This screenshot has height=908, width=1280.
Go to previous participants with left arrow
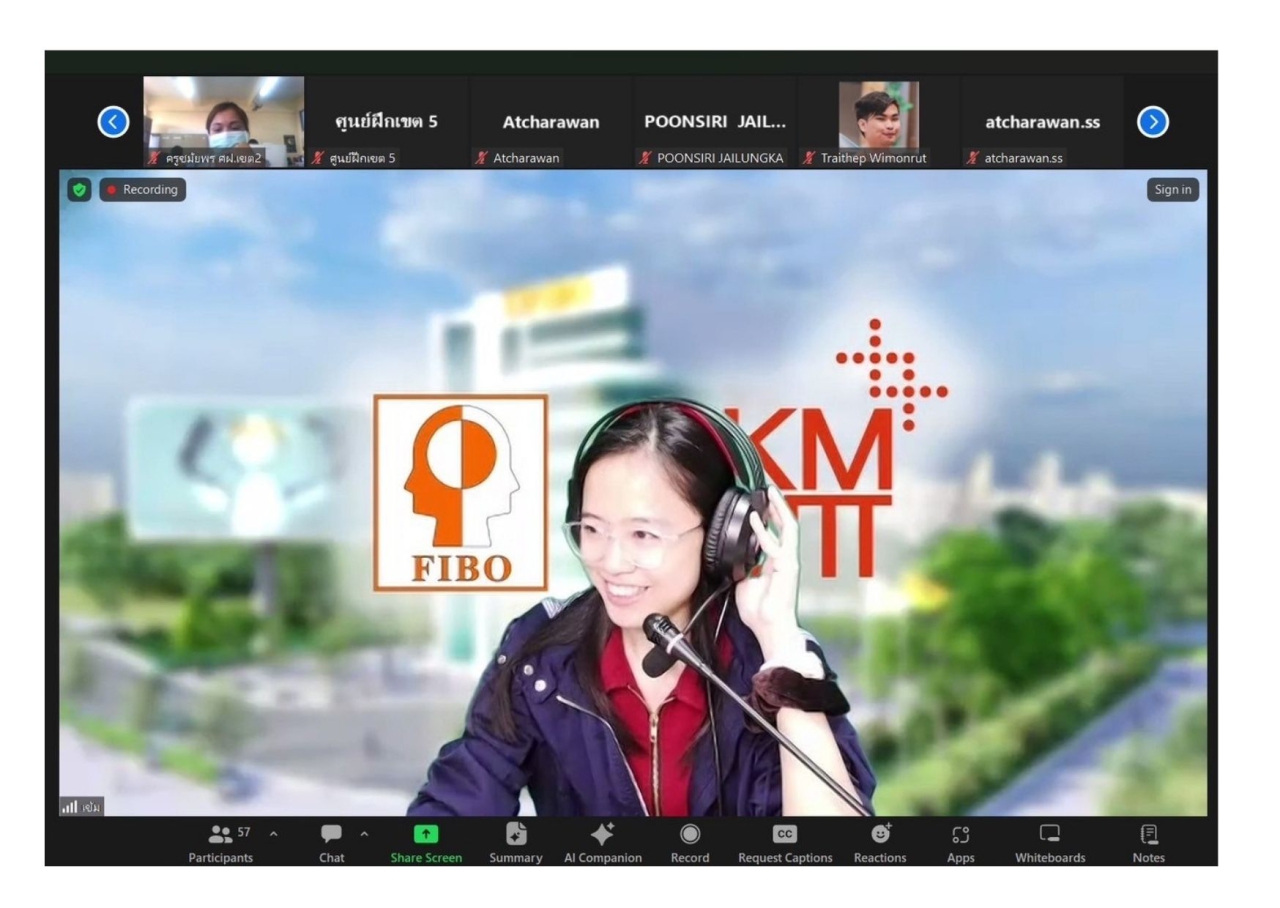113,122
